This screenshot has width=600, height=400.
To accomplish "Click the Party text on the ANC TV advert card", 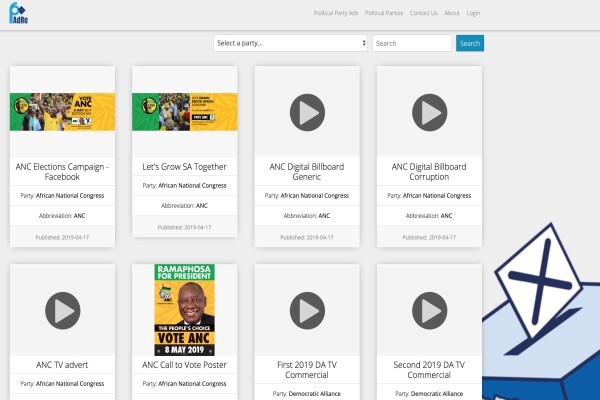I will point(62,384).
